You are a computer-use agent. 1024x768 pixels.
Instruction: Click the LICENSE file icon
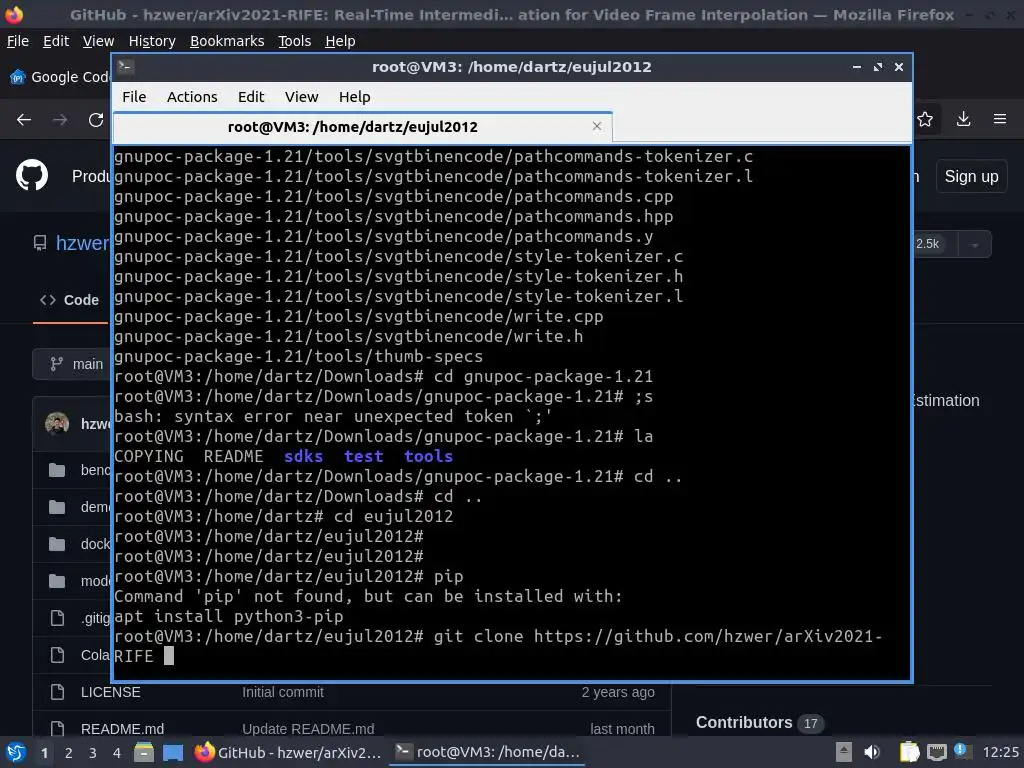57,692
